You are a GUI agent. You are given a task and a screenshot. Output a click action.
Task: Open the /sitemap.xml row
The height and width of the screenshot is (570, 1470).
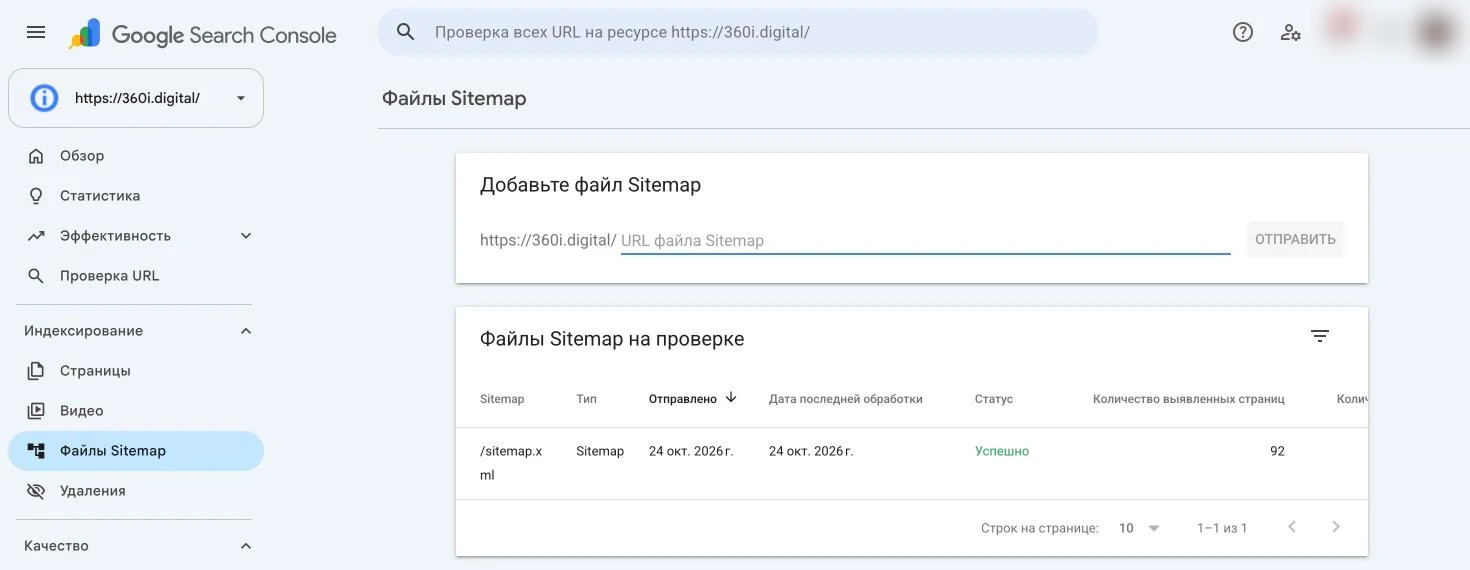911,463
